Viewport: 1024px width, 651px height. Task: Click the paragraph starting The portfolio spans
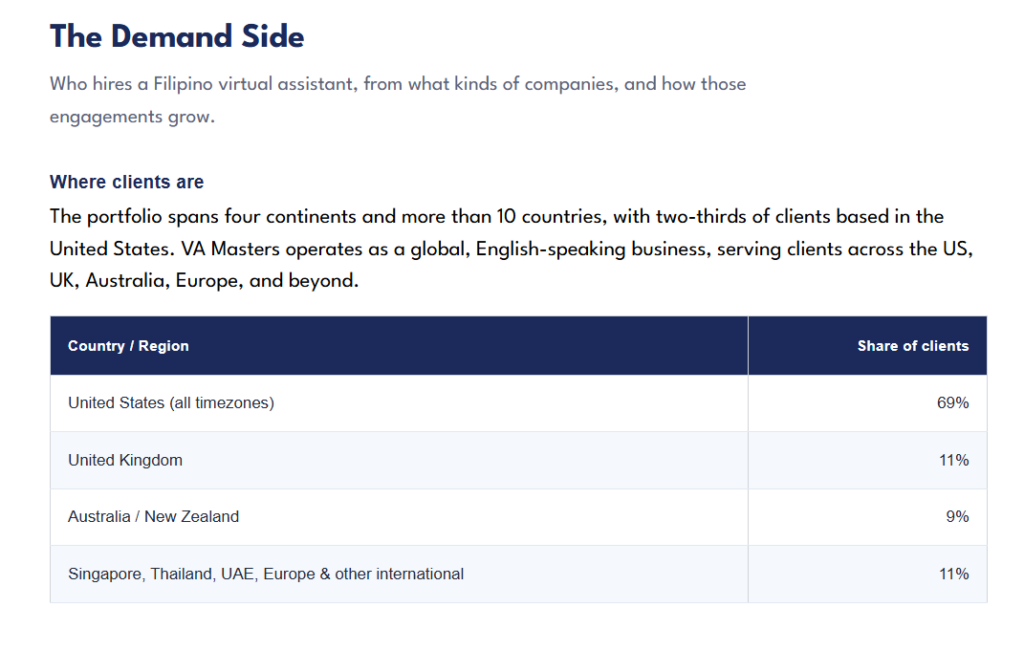point(511,248)
